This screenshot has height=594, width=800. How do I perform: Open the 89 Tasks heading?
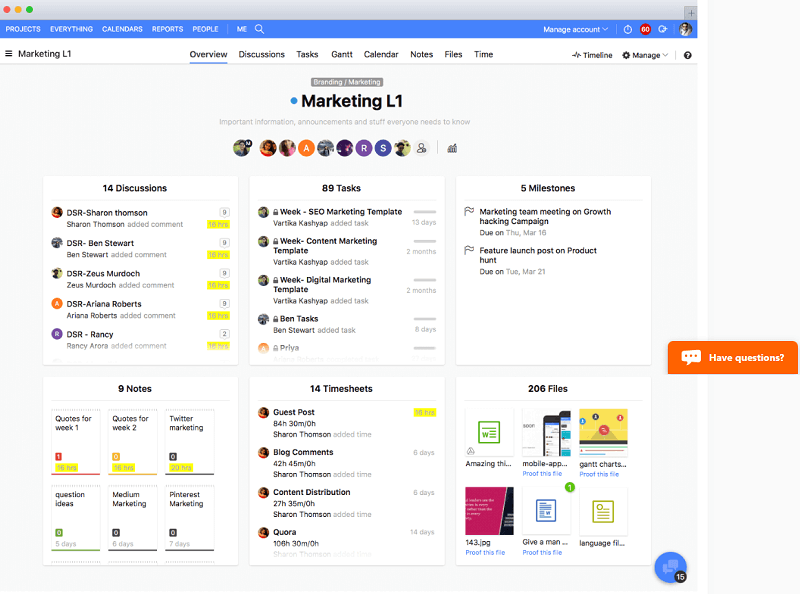341,188
